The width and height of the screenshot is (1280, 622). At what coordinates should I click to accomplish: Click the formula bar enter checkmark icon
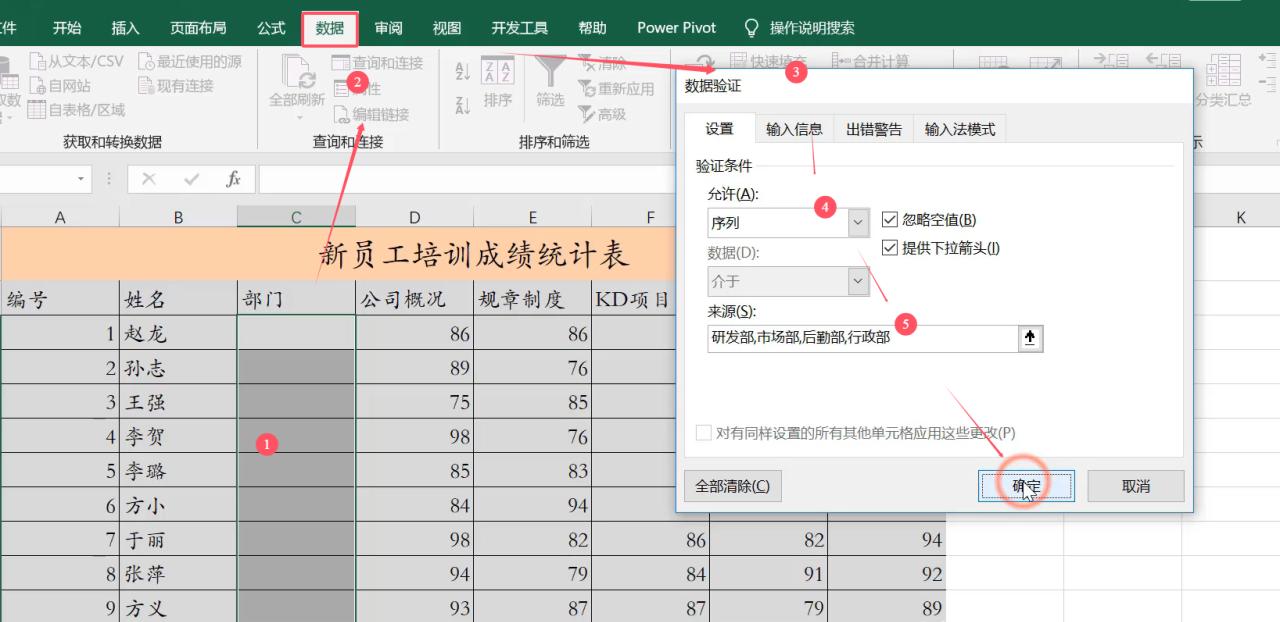(x=191, y=179)
